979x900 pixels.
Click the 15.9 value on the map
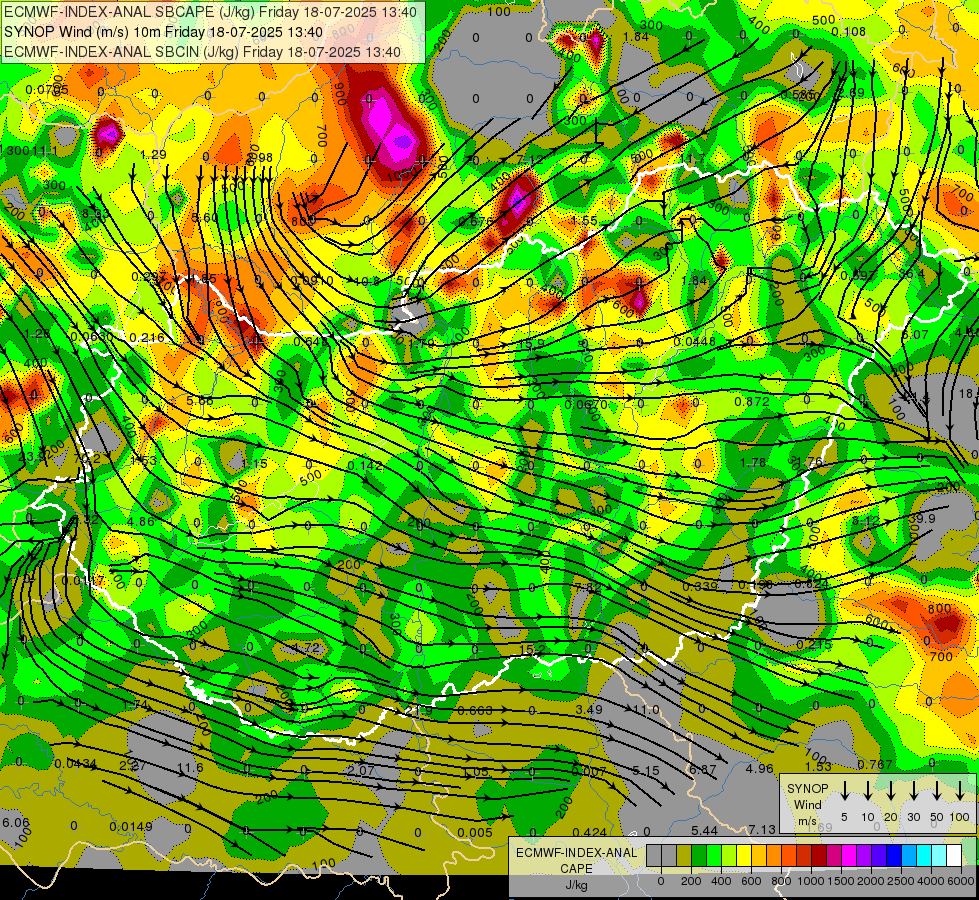click(x=531, y=344)
